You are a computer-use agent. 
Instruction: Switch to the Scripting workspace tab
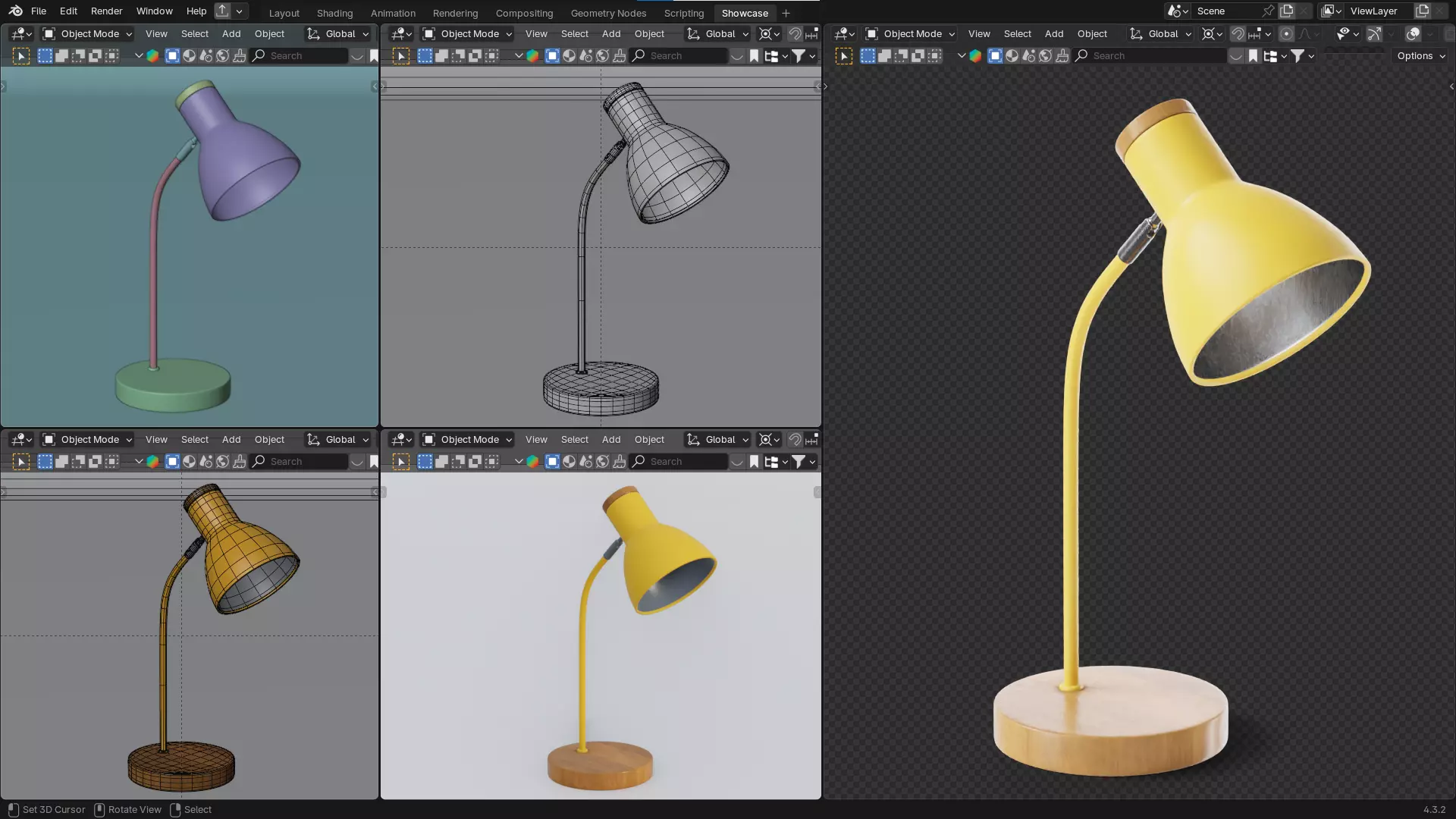(684, 13)
